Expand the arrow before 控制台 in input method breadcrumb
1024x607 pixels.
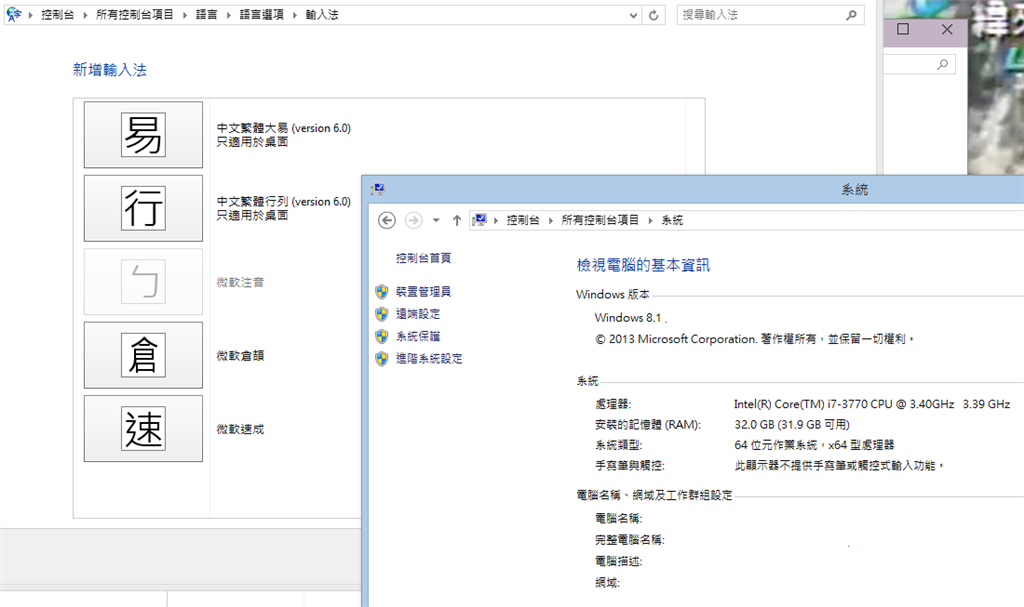point(30,15)
